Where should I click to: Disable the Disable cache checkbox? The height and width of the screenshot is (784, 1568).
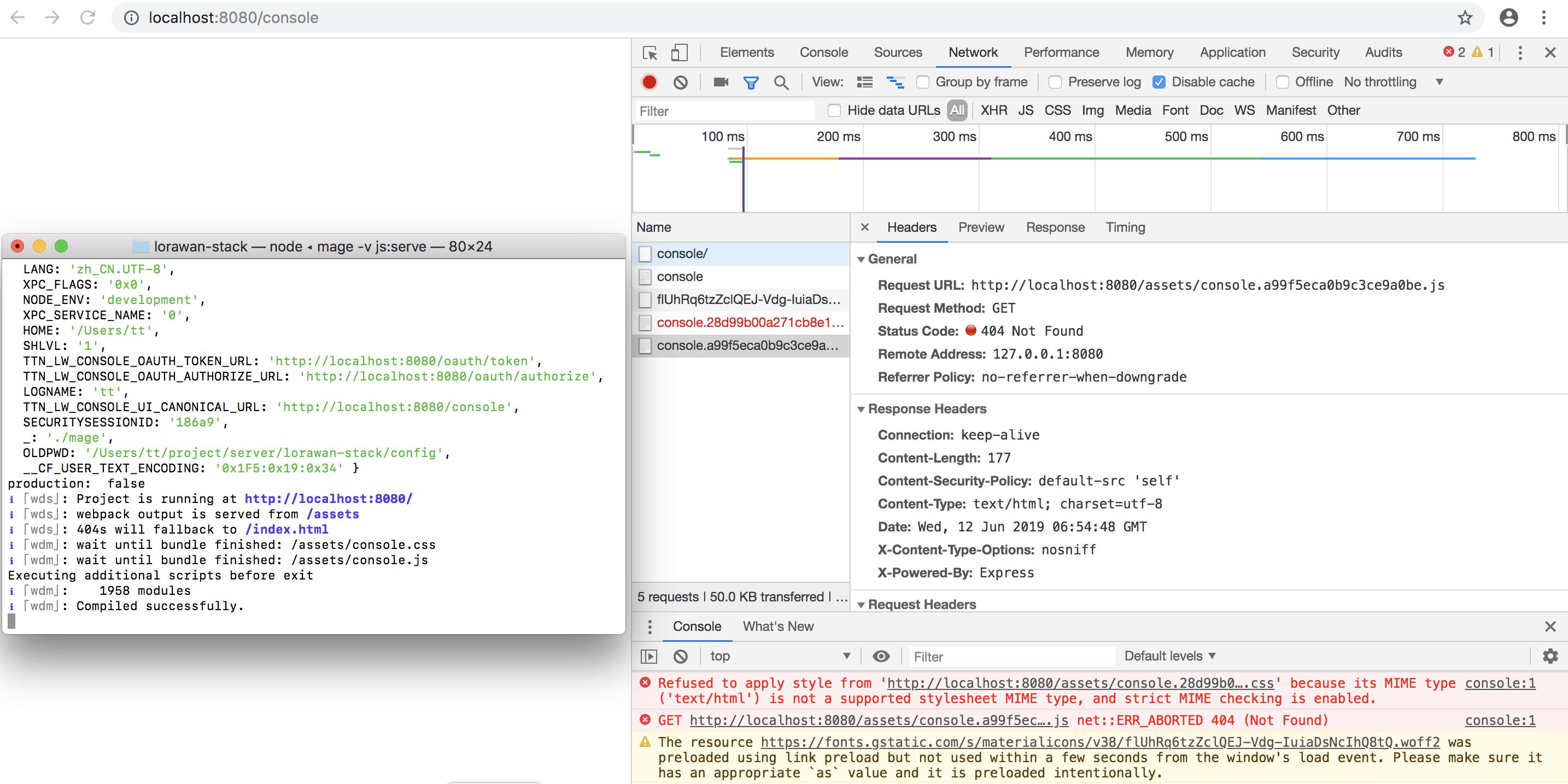[1159, 81]
